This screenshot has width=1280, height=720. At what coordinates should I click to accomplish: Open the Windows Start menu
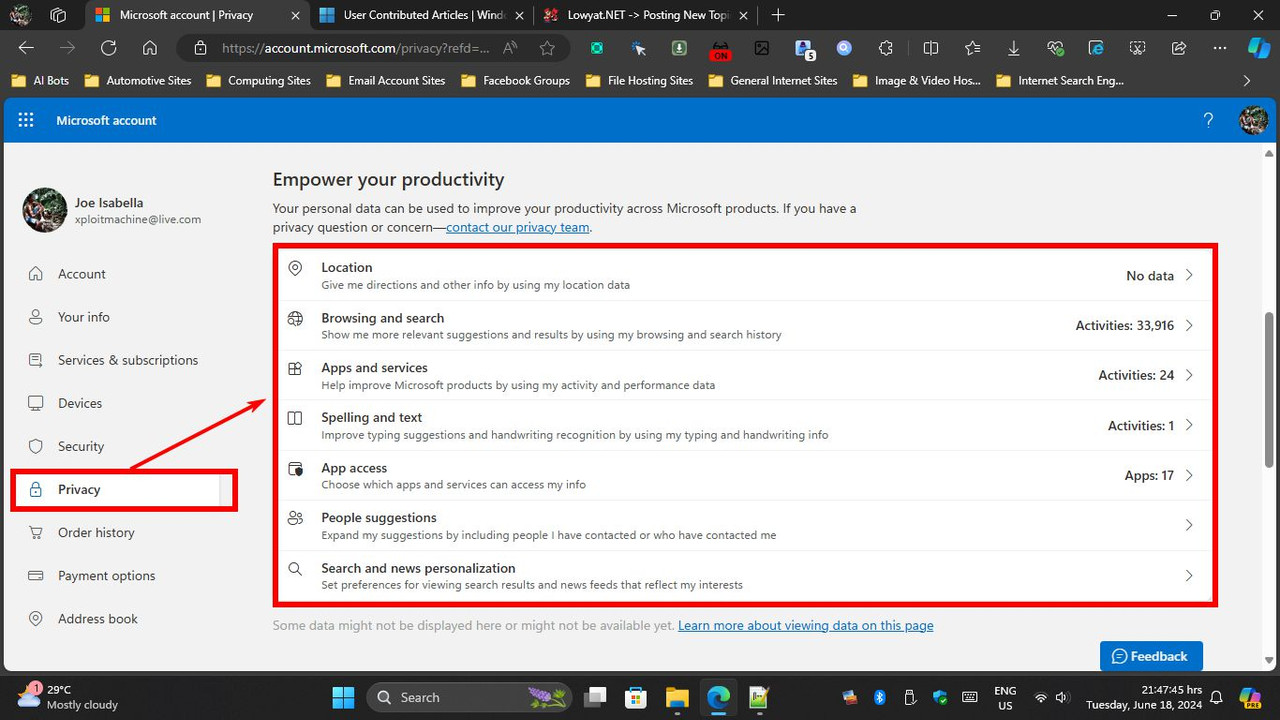343,697
